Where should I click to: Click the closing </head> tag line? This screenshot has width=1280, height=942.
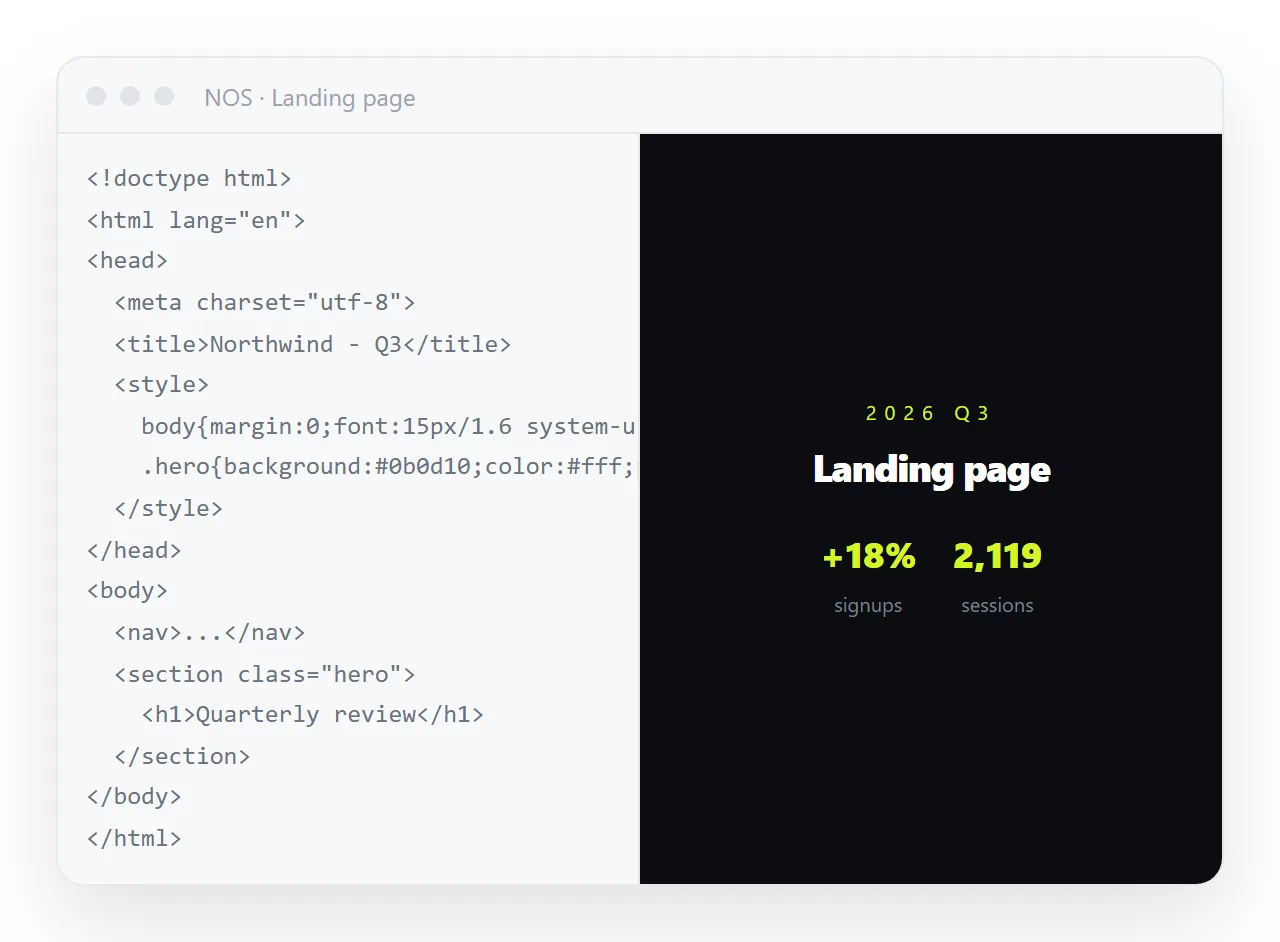coord(134,550)
